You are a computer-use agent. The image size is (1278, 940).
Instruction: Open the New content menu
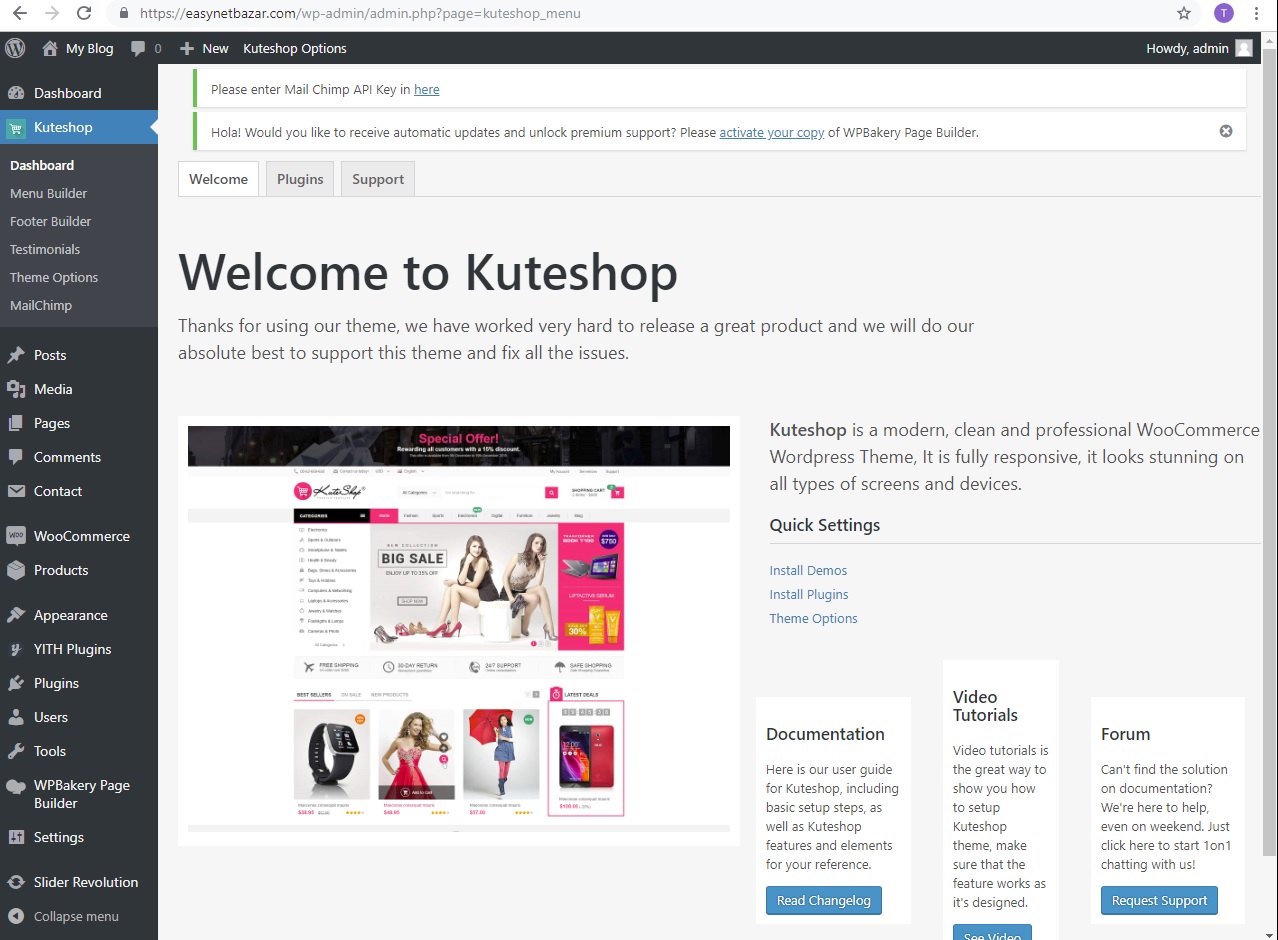[x=204, y=48]
